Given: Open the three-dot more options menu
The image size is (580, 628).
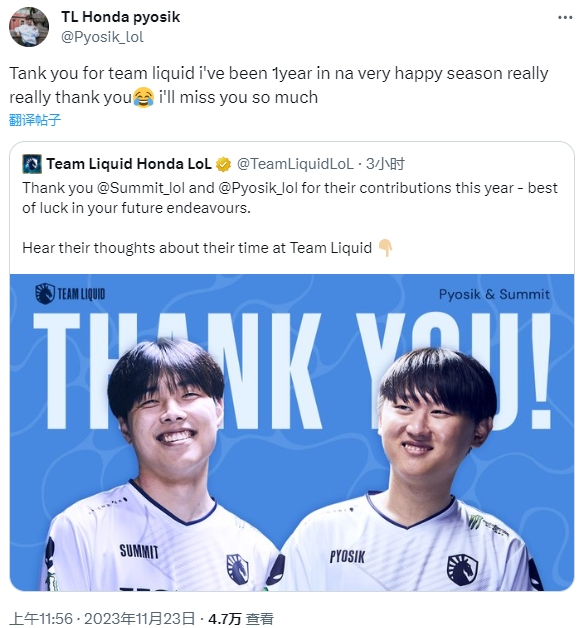Looking at the screenshot, I should (x=565, y=18).
